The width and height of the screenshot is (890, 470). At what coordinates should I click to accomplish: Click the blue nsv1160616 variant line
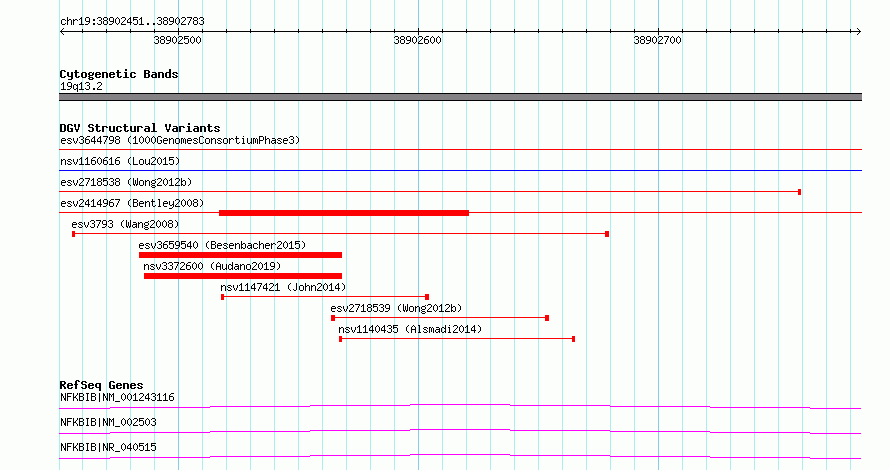pos(460,170)
